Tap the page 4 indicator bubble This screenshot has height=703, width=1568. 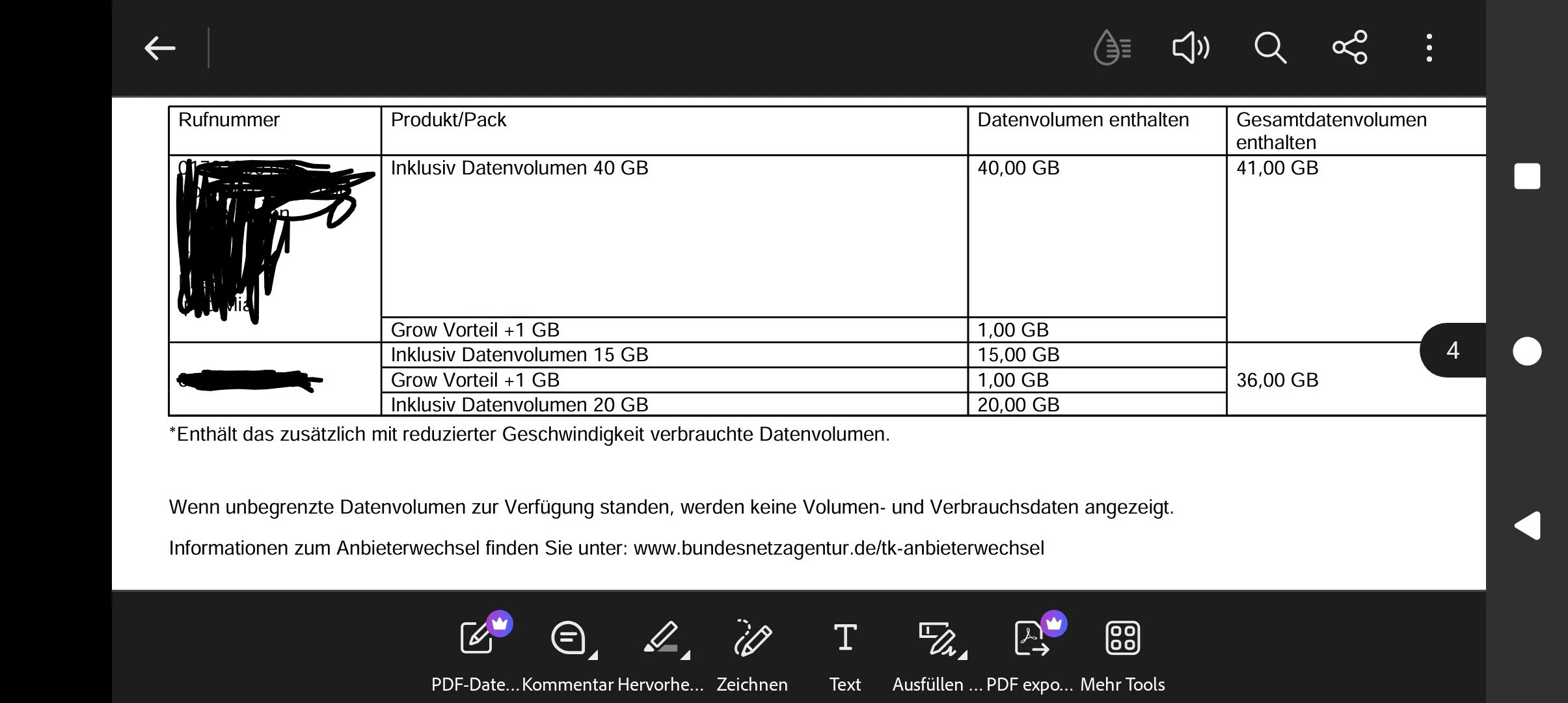[x=1452, y=351]
